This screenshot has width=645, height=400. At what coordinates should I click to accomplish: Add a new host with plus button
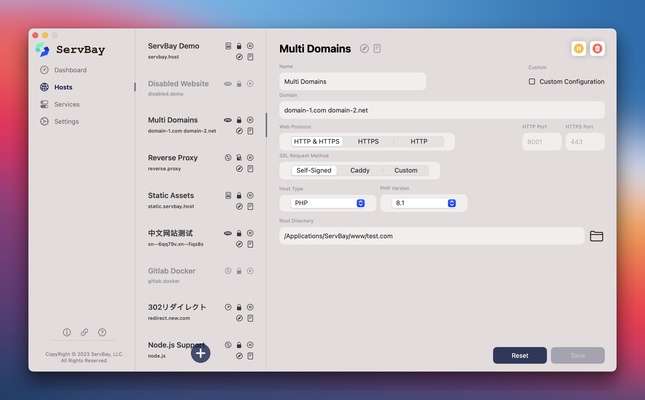point(200,353)
